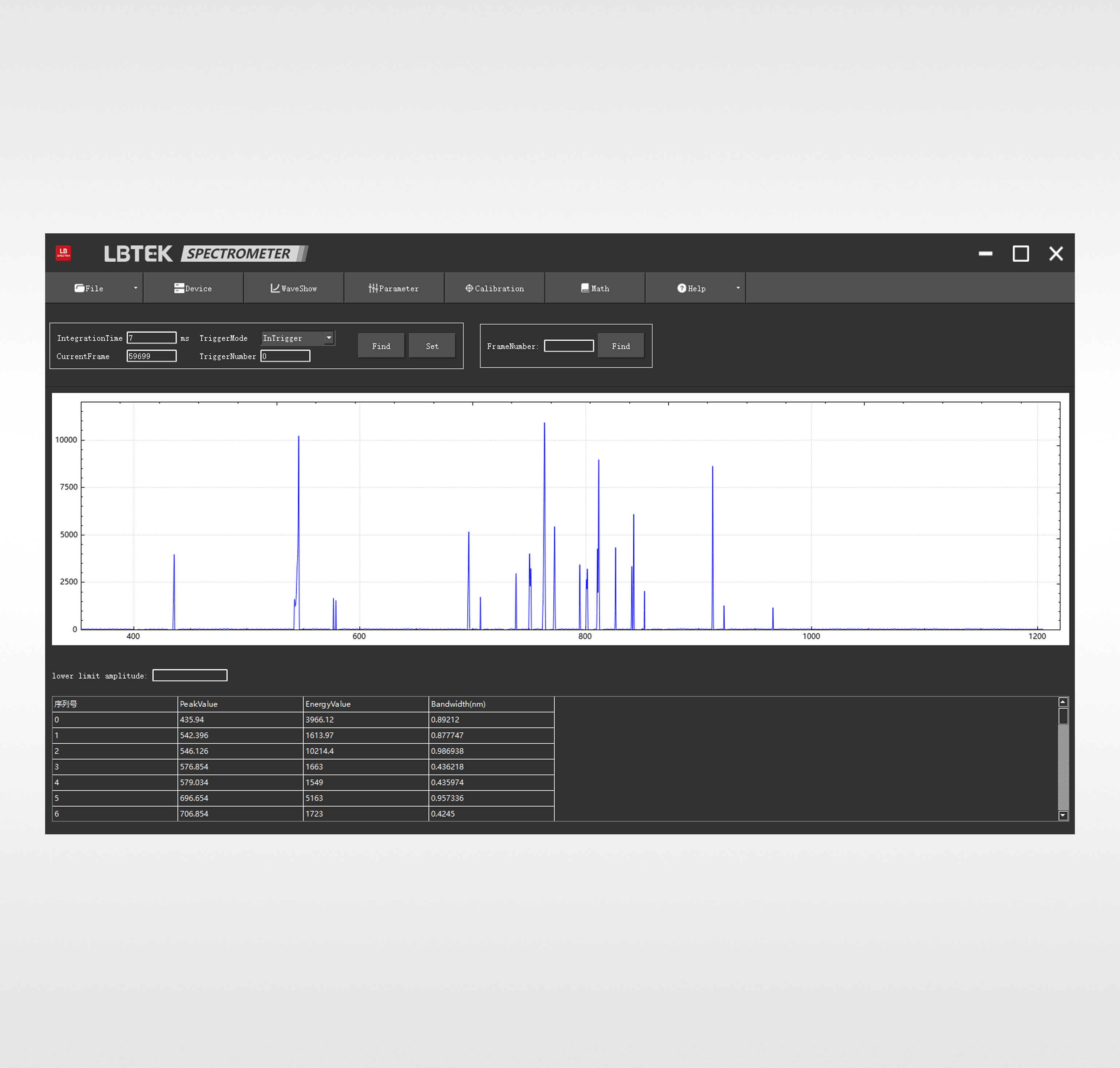
Task: Click the IntegrationTime input field
Action: point(151,338)
